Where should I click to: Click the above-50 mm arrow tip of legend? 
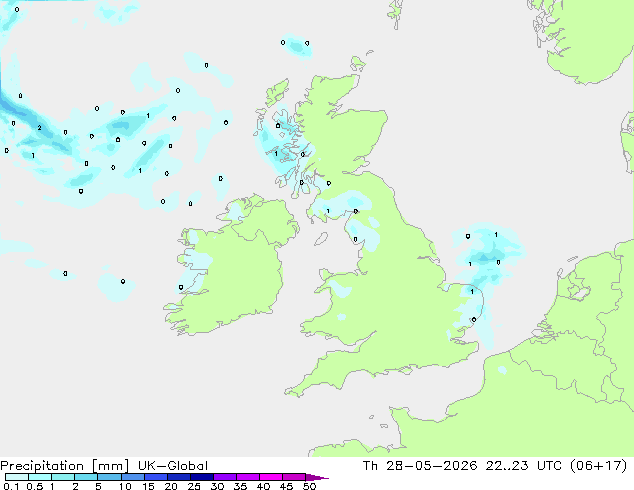tap(317, 477)
